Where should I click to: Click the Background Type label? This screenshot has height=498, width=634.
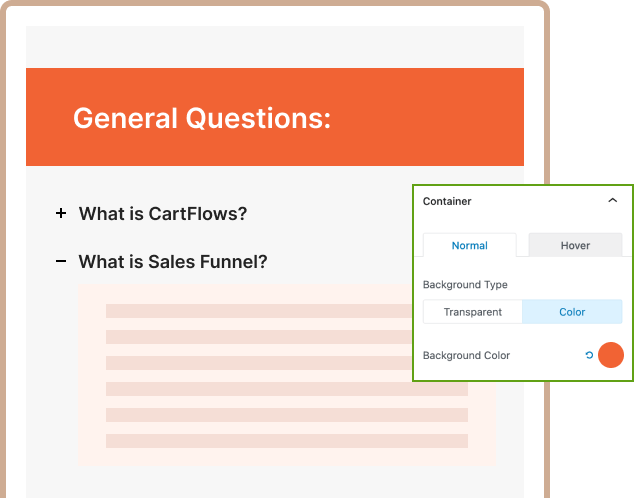465,285
